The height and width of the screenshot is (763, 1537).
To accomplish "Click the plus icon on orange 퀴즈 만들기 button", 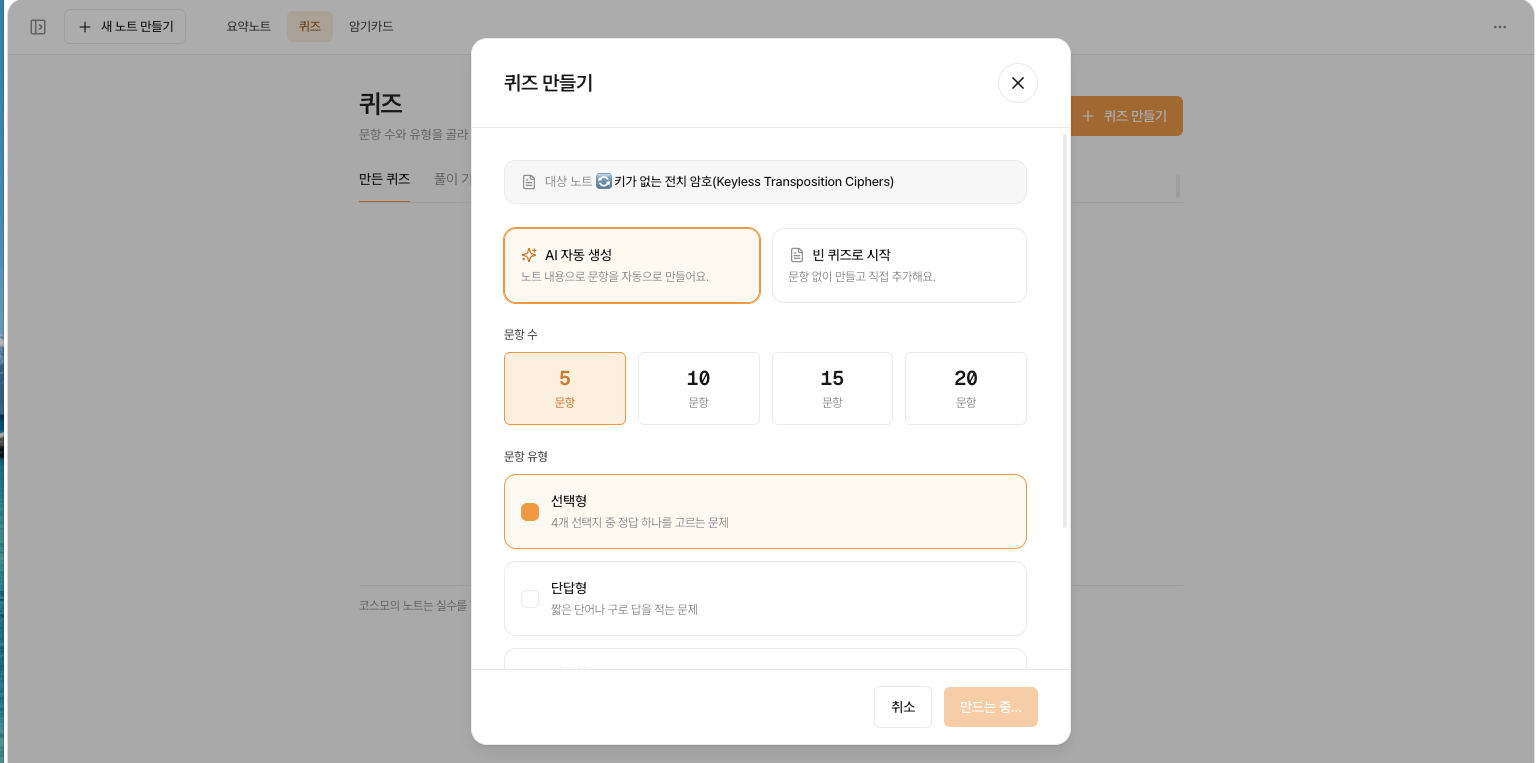I will [1088, 116].
